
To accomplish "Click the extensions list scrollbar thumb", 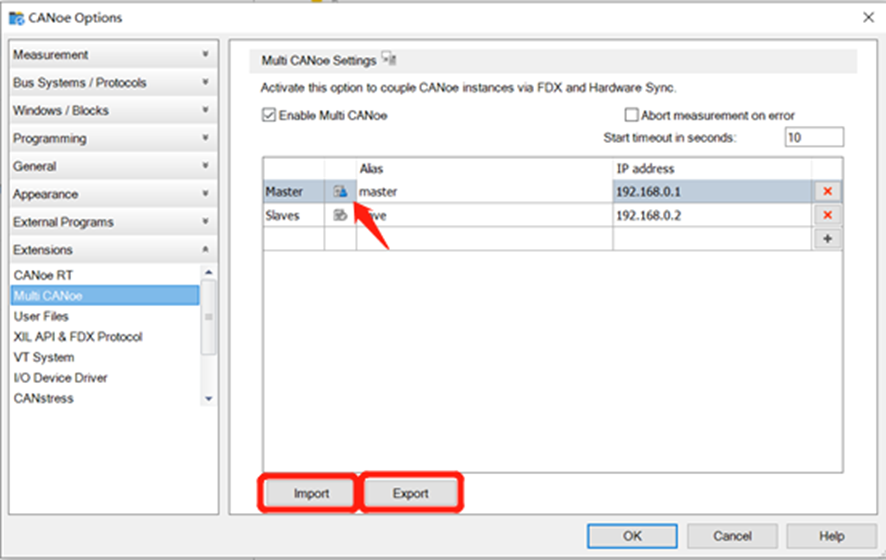I will [x=209, y=318].
